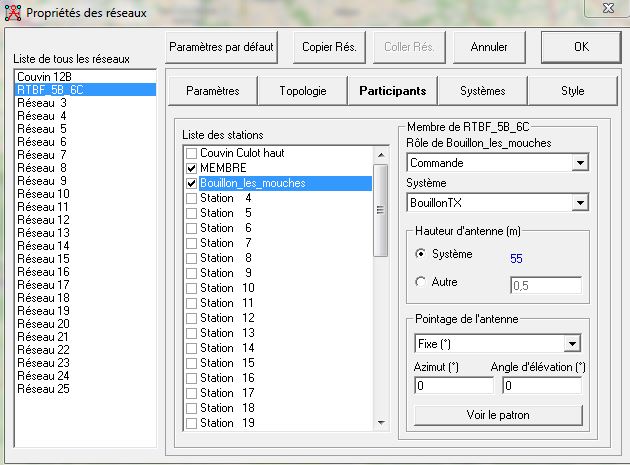Select the Station 9 name in list

click(226, 273)
